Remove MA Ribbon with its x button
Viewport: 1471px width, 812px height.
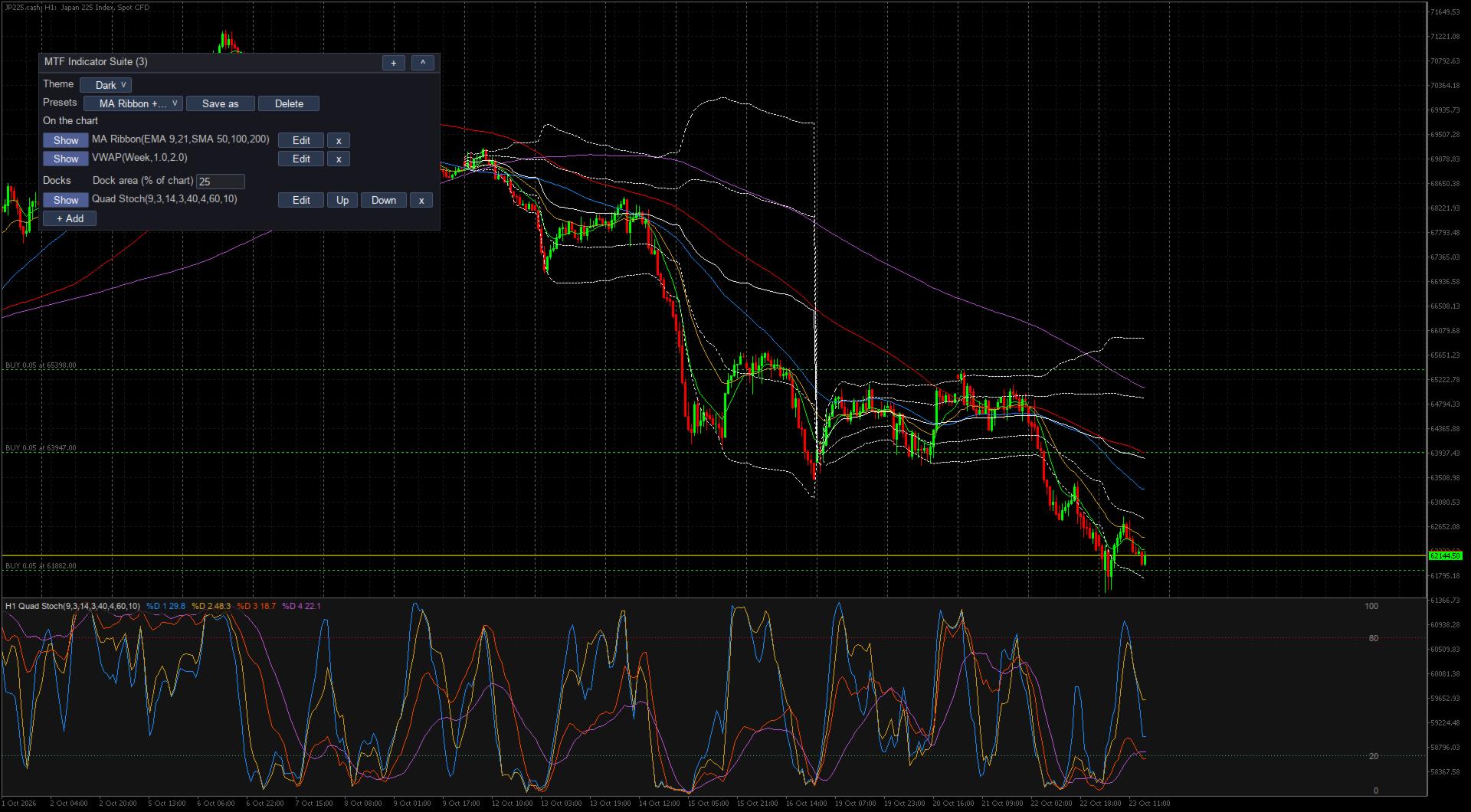(339, 140)
